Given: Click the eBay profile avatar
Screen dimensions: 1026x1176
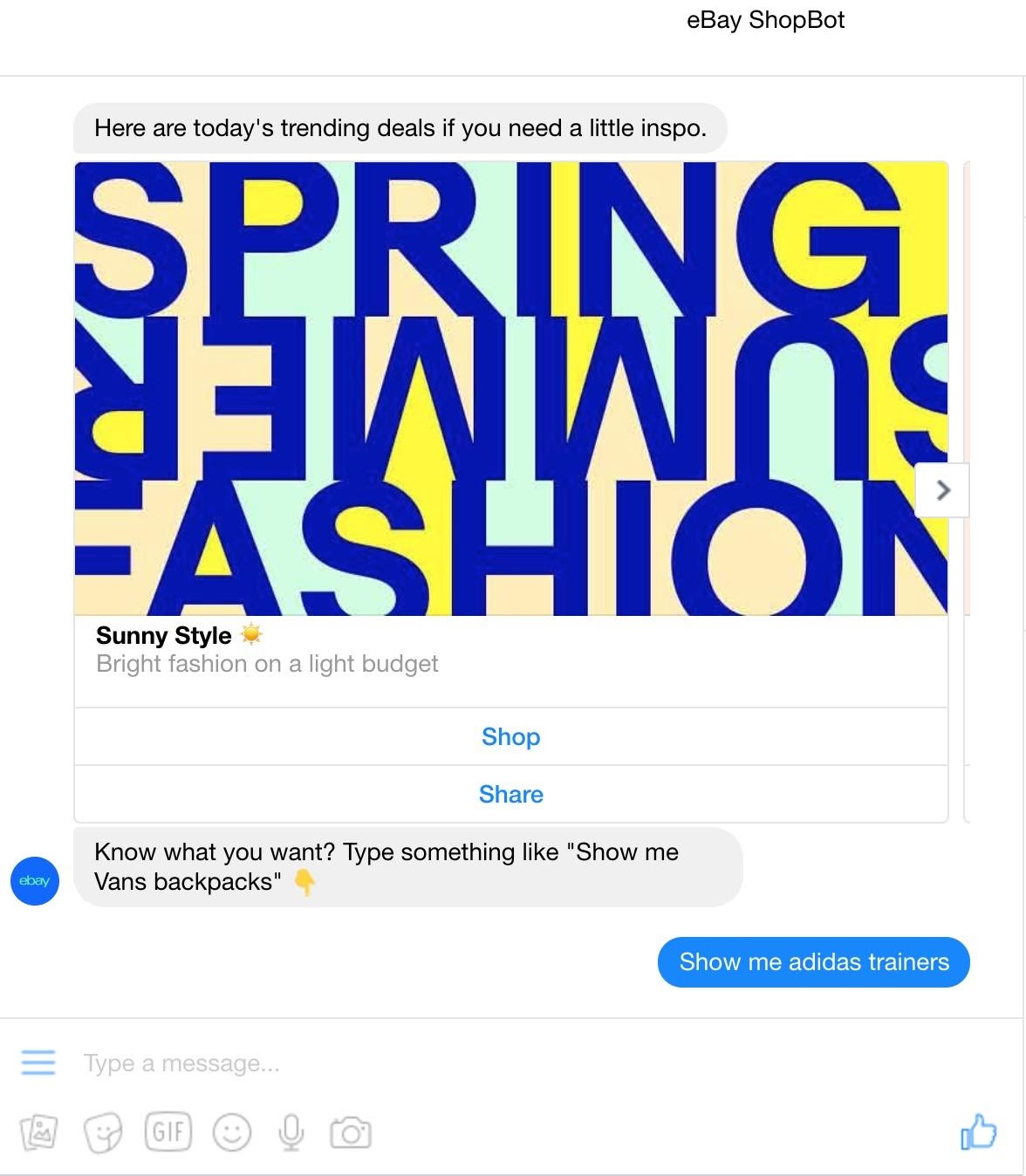Looking at the screenshot, I should tap(35, 881).
